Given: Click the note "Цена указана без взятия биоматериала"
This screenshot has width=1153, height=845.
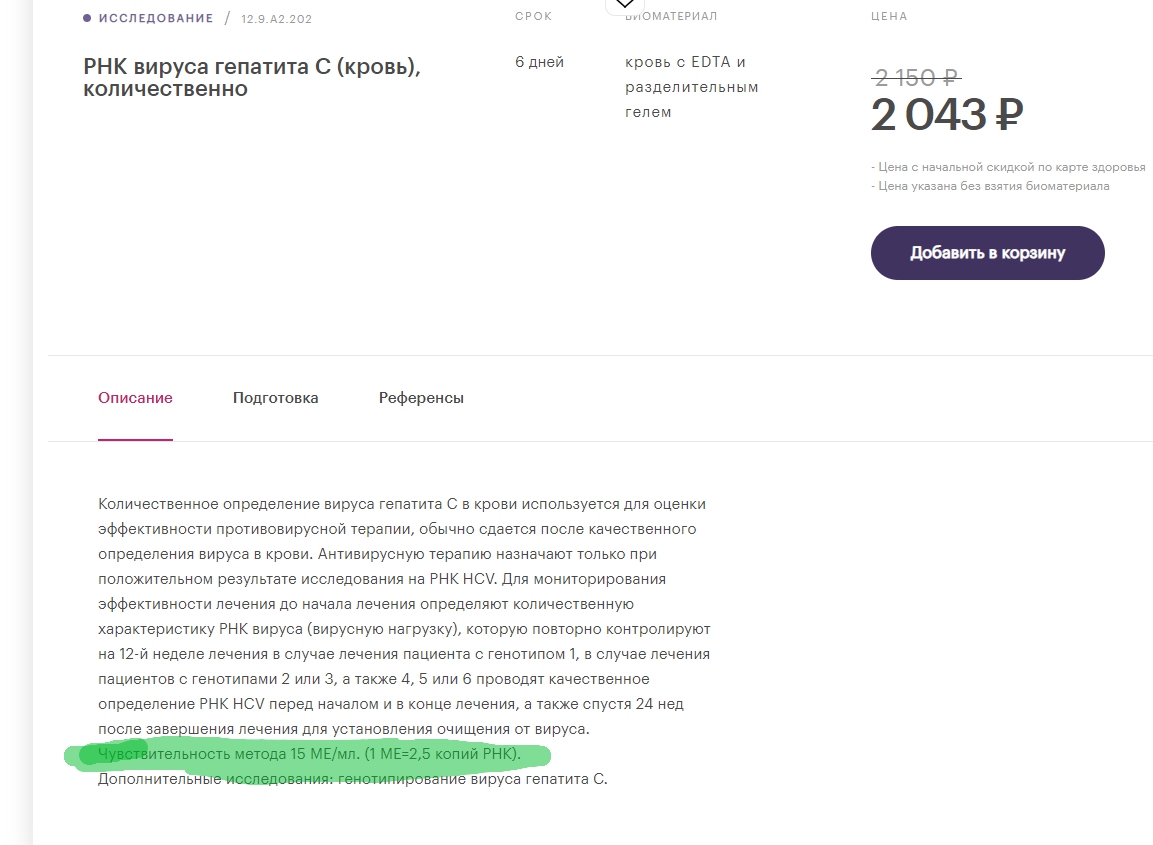Looking at the screenshot, I should tap(989, 186).
